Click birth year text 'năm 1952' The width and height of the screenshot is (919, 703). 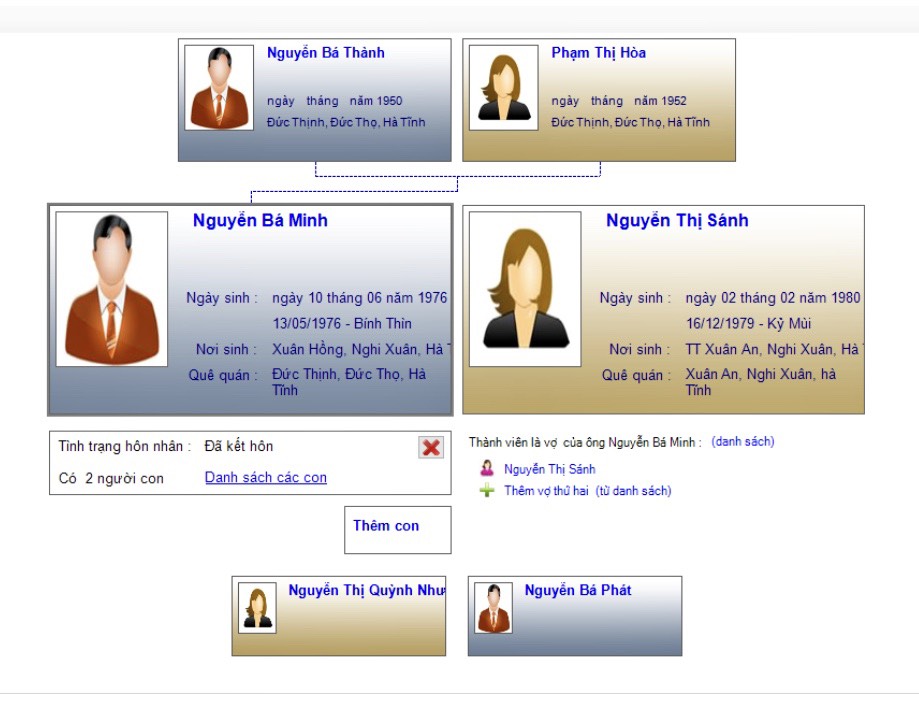tap(660, 101)
